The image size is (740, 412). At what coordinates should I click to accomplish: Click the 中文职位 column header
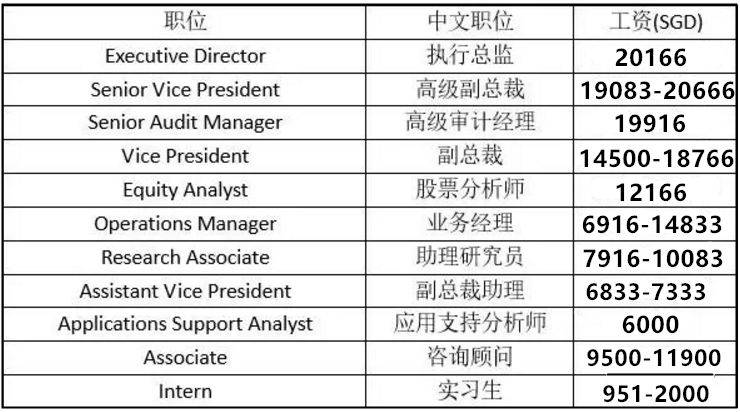469,21
